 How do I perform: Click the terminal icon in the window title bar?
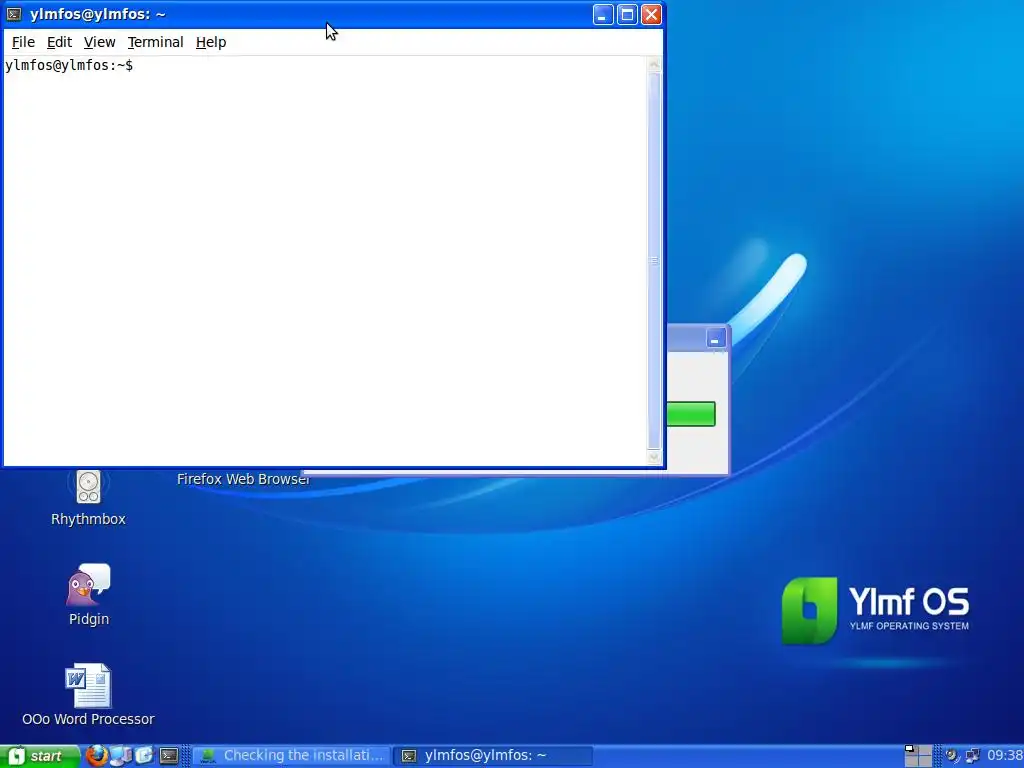14,14
